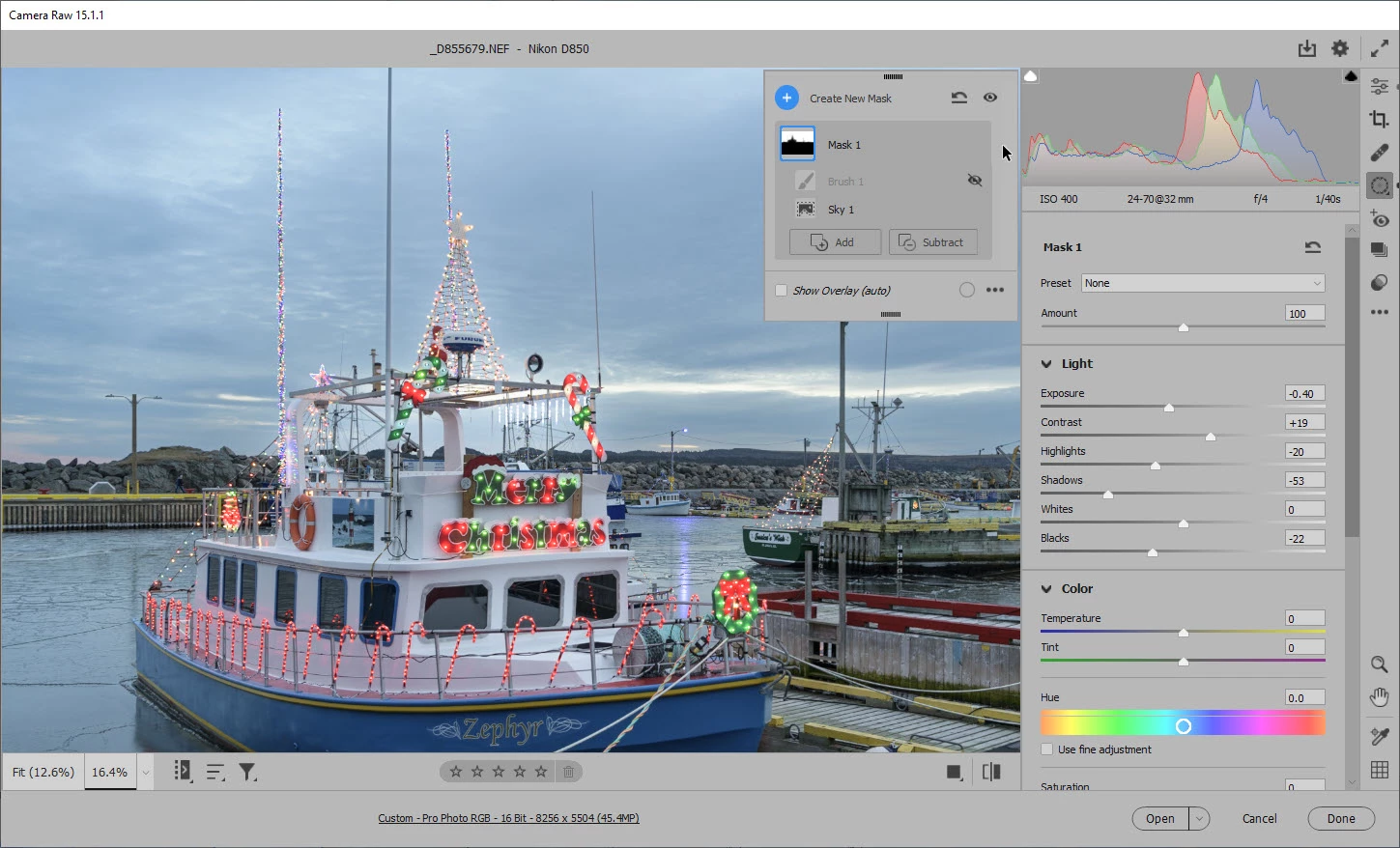Collapse the Color section
1400x848 pixels.
tap(1046, 589)
